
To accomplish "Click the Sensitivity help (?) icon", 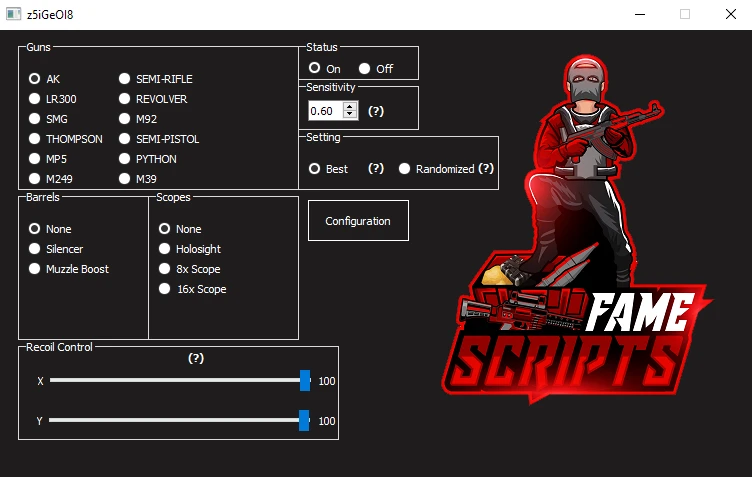I will click(x=376, y=111).
